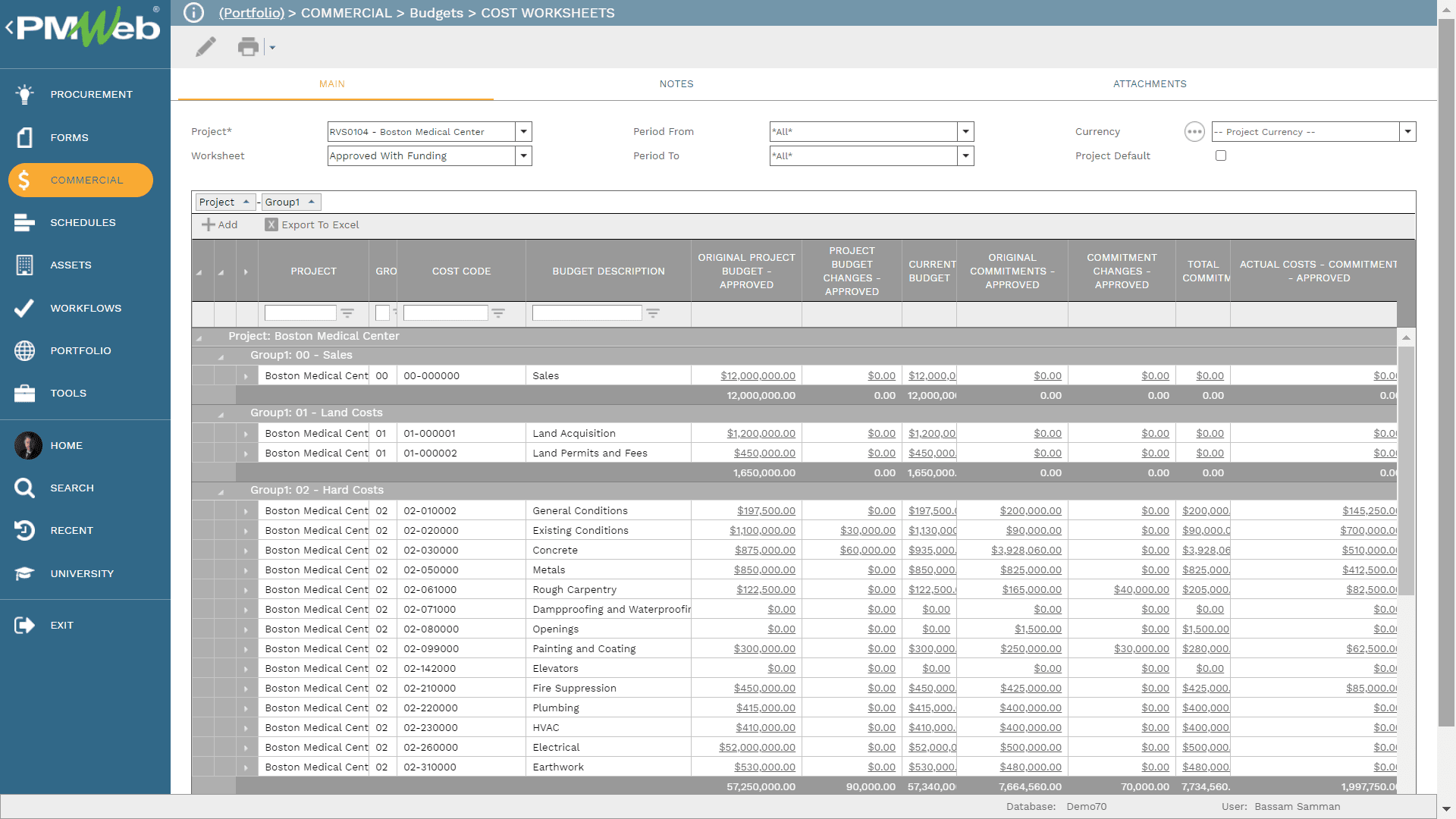The height and width of the screenshot is (819, 1456).
Task: Click filter icon for Budget Description column
Action: pos(653,312)
